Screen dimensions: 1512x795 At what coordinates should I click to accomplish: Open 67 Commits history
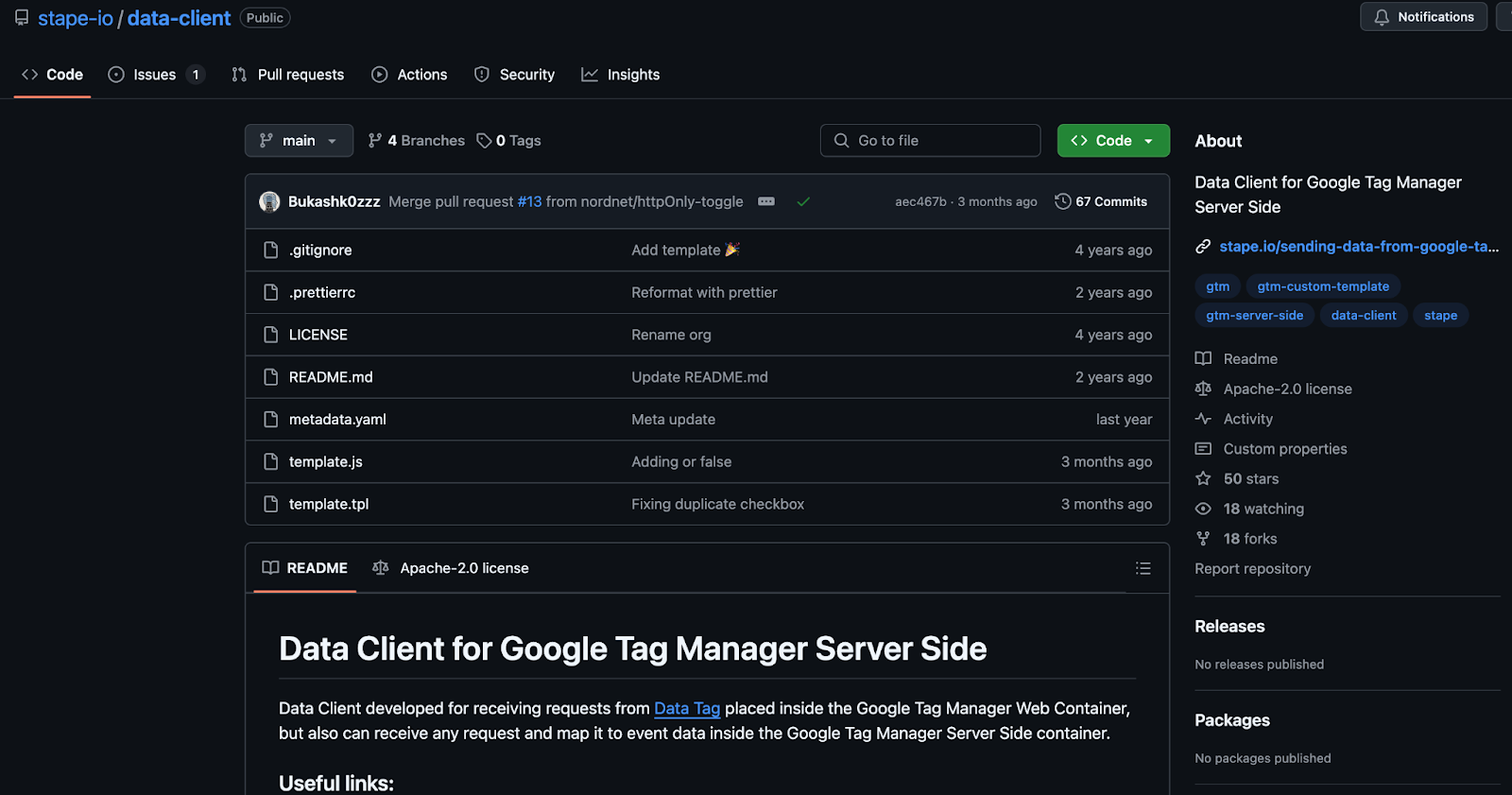[x=1101, y=201]
